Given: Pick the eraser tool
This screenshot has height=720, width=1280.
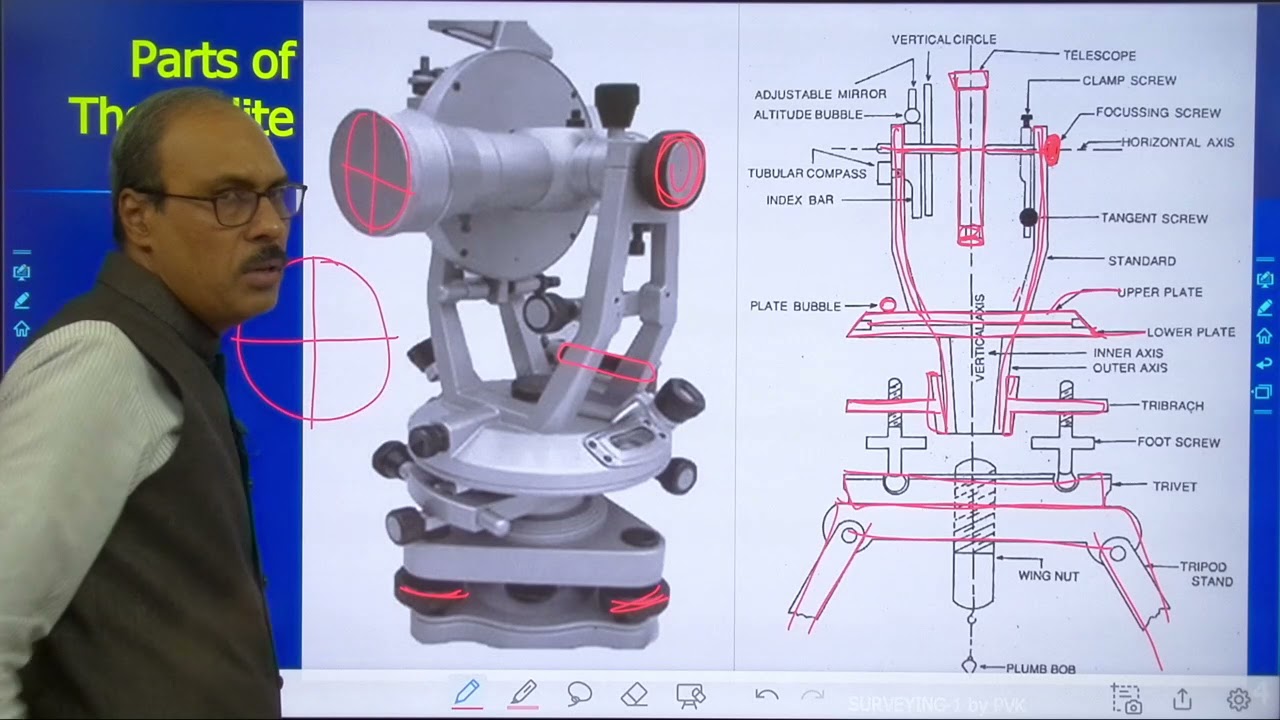Looking at the screenshot, I should (x=634, y=693).
